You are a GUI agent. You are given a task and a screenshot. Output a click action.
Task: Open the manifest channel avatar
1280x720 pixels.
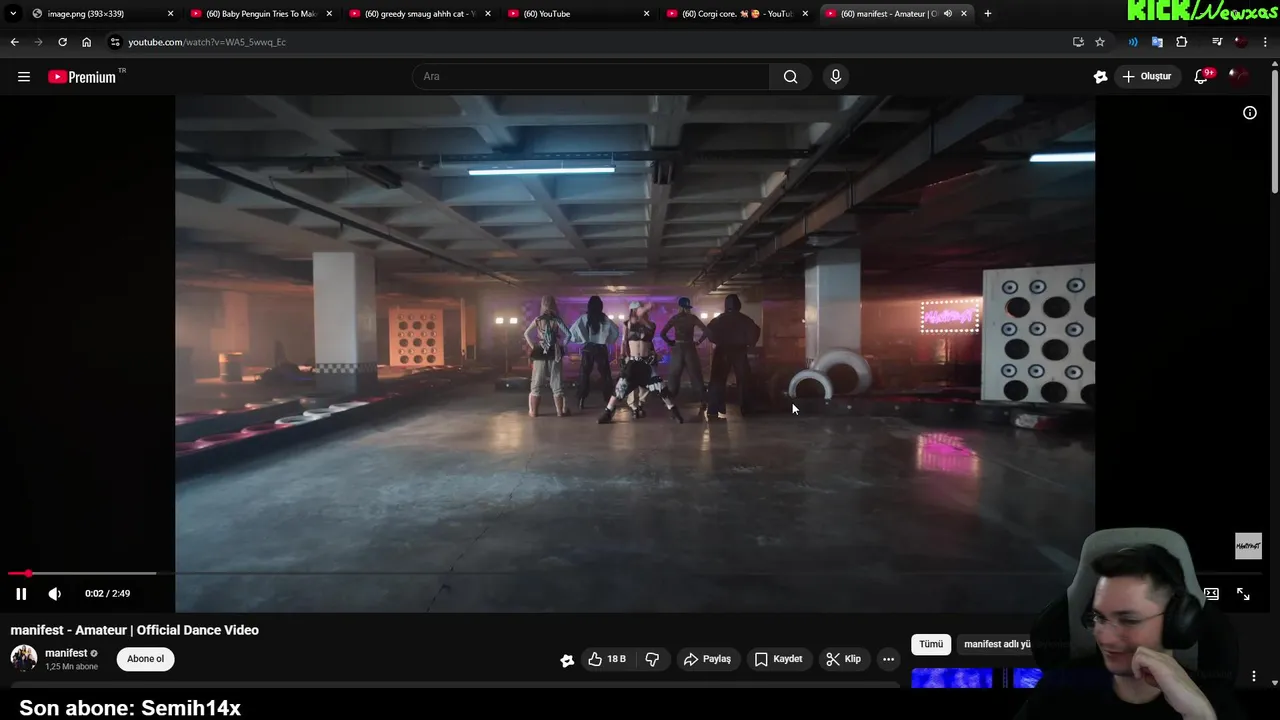click(x=24, y=658)
